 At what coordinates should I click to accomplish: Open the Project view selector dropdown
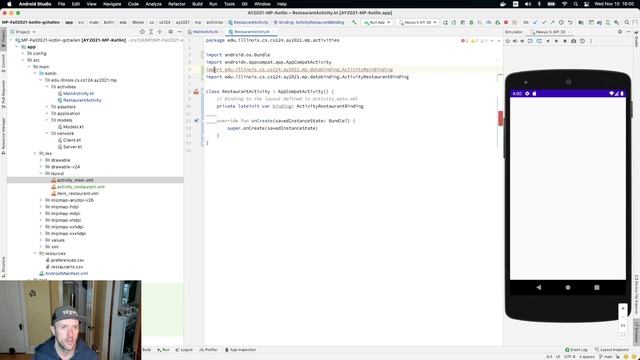point(23,32)
